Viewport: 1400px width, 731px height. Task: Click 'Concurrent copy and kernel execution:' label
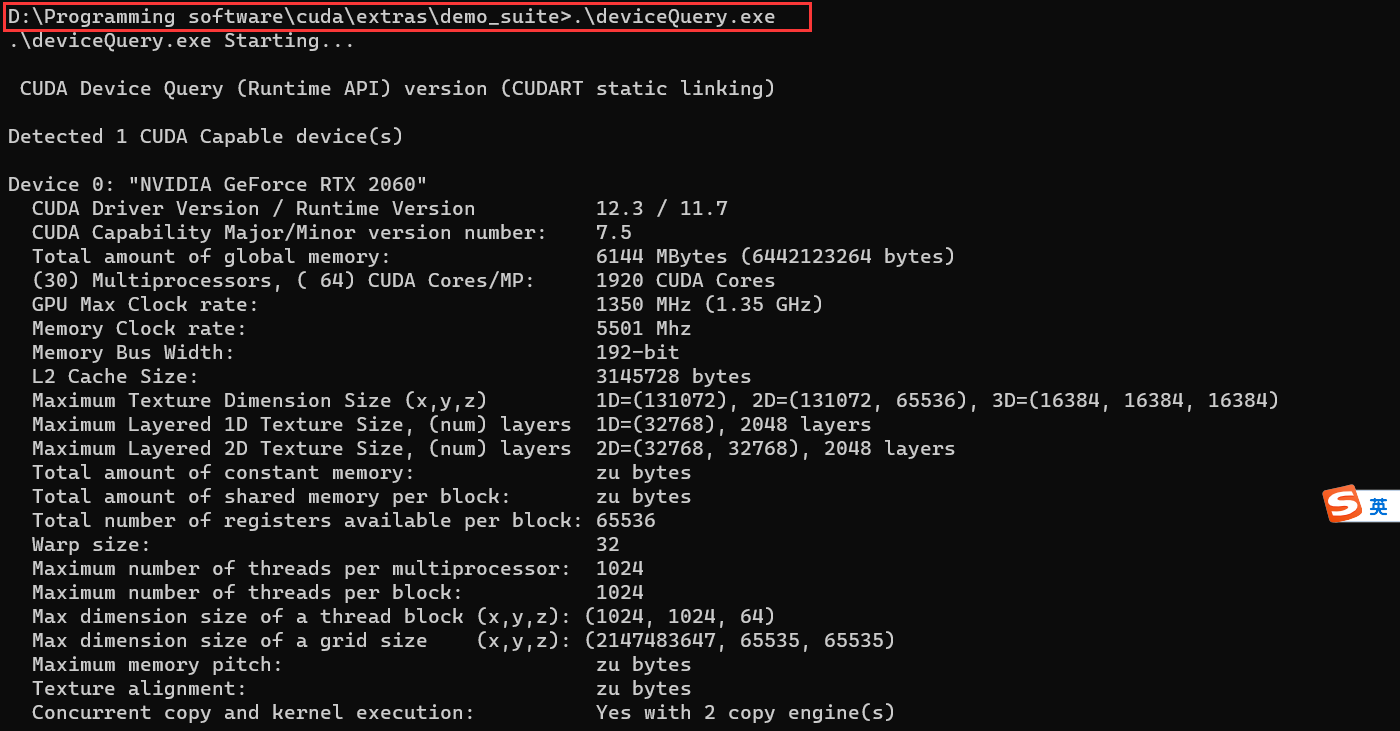pos(253,713)
